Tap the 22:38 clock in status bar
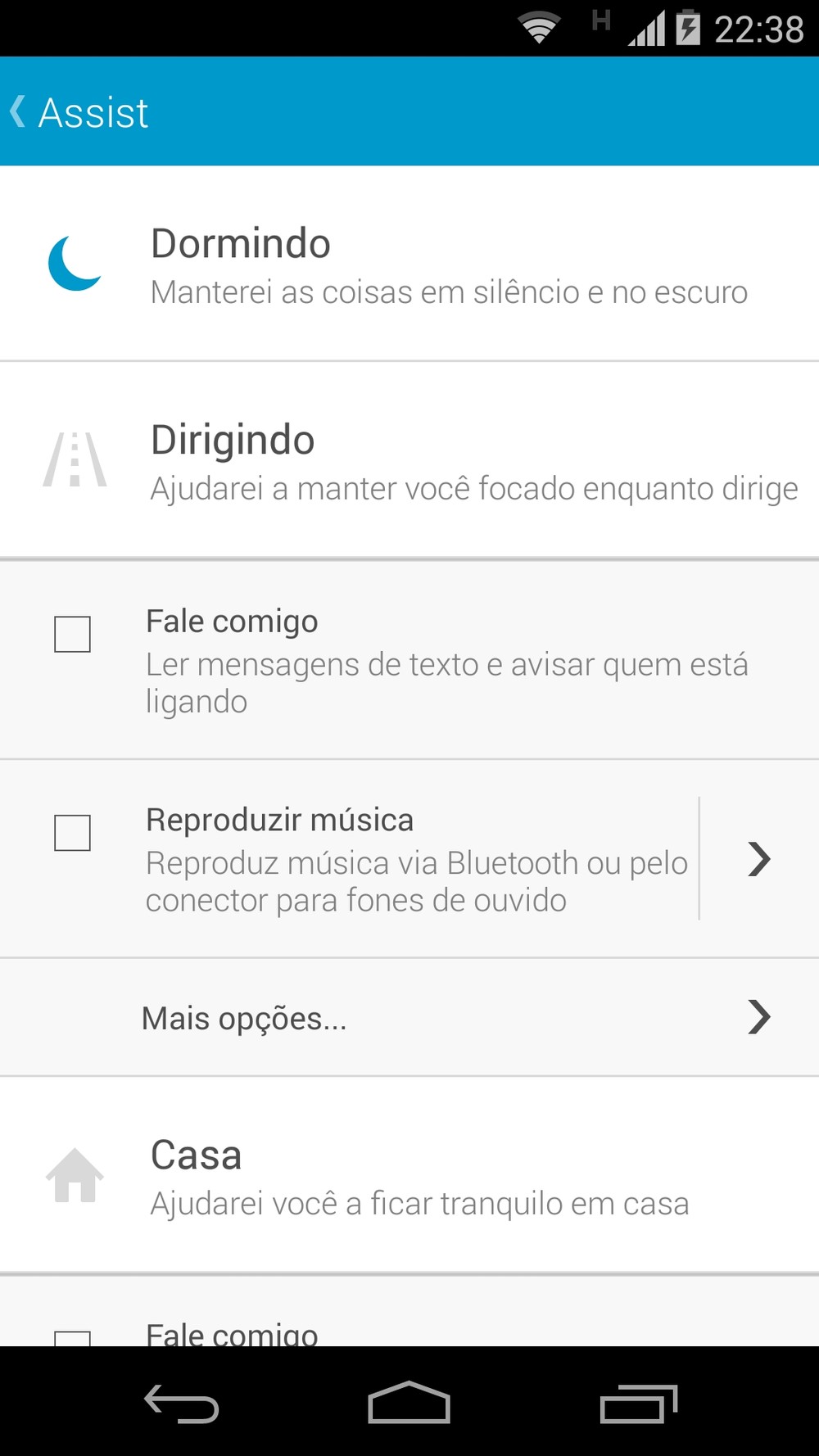Screen dimensions: 819x1456 point(759,29)
